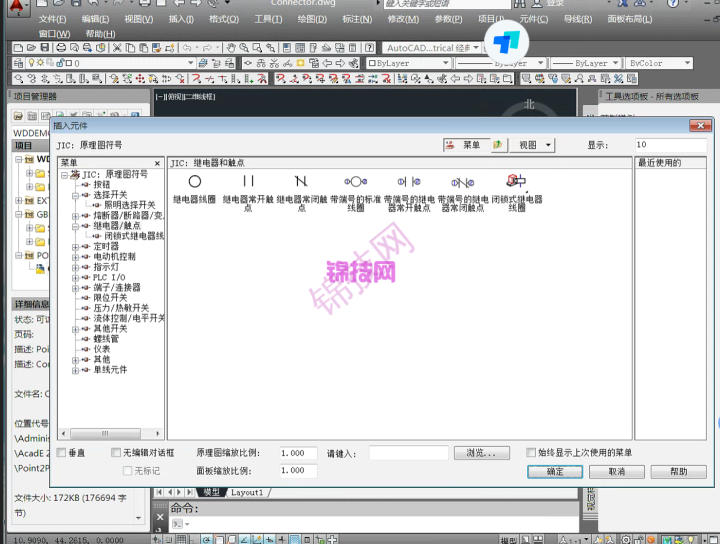Open 帮助 button in dialog
This screenshot has width=720, height=544.
[x=679, y=471]
